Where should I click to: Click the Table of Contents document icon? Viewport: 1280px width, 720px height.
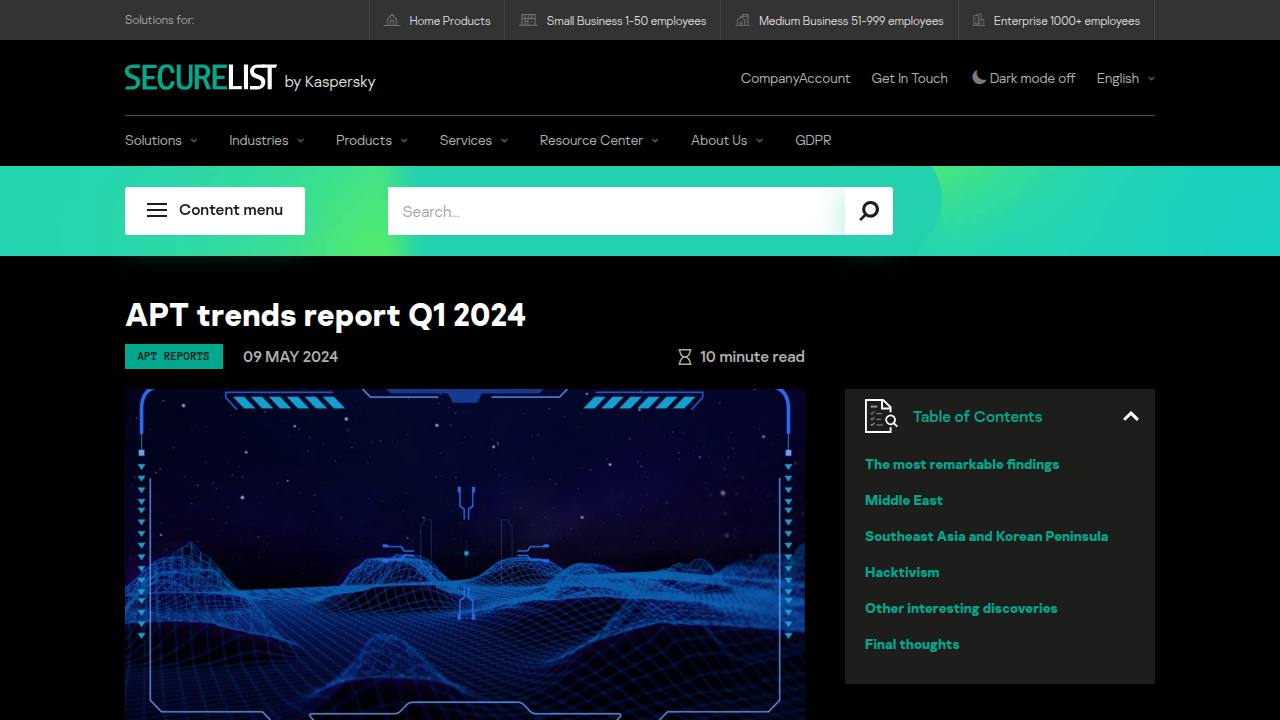tap(881, 416)
